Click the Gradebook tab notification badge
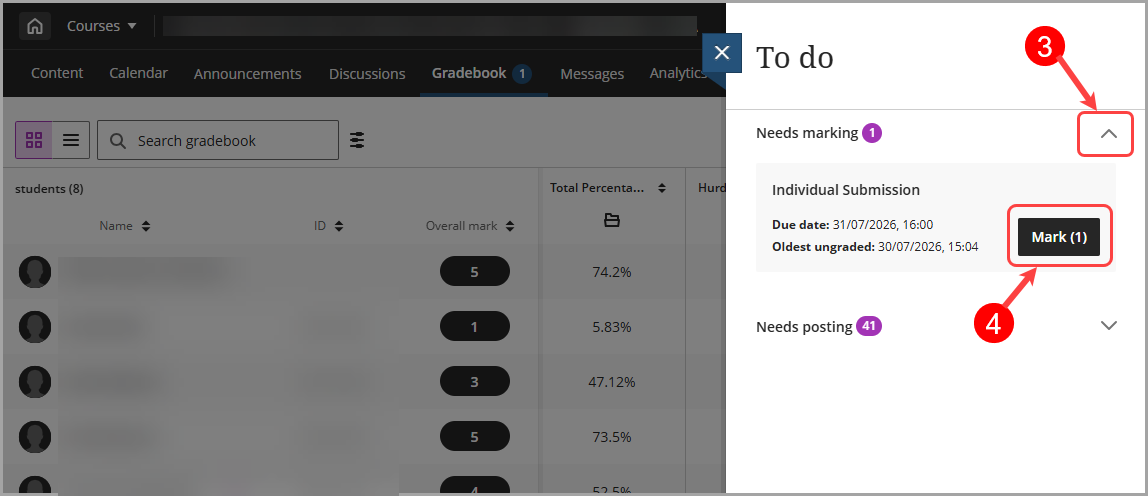1148x496 pixels. pos(521,73)
